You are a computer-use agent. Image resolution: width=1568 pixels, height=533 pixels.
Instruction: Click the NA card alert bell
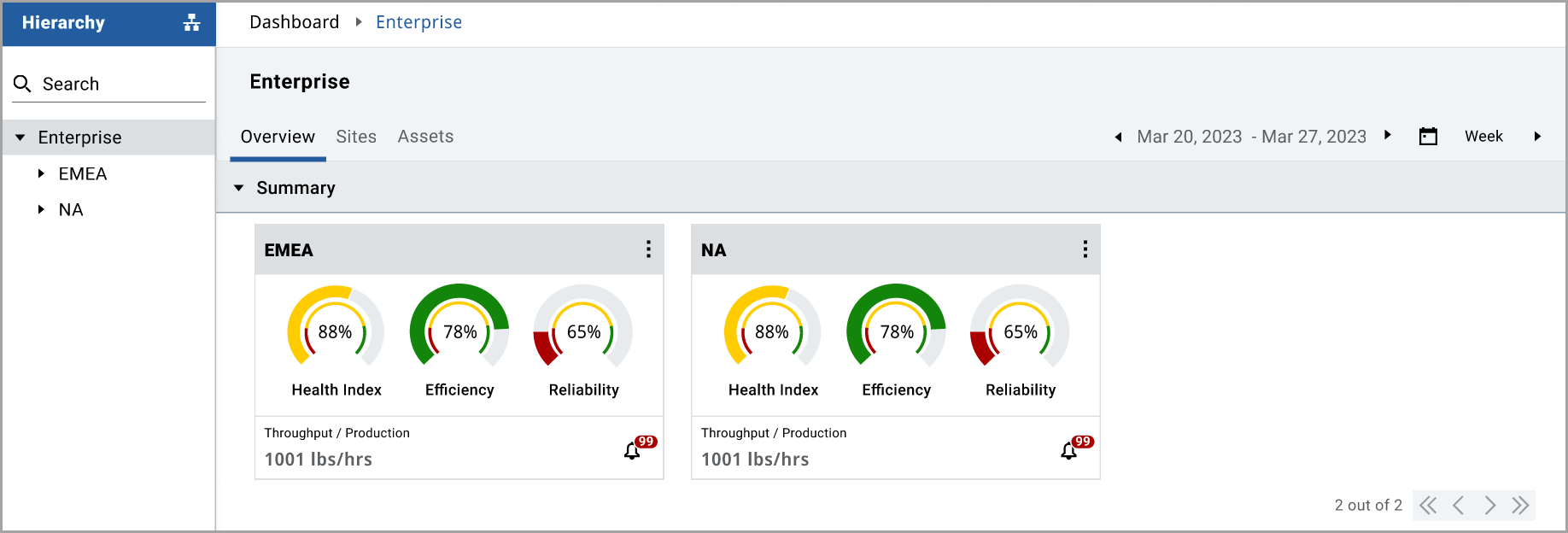tap(1069, 450)
